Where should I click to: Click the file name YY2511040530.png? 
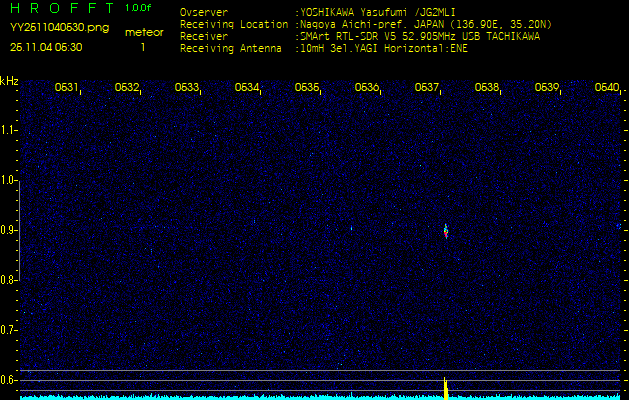[x=59, y=28]
